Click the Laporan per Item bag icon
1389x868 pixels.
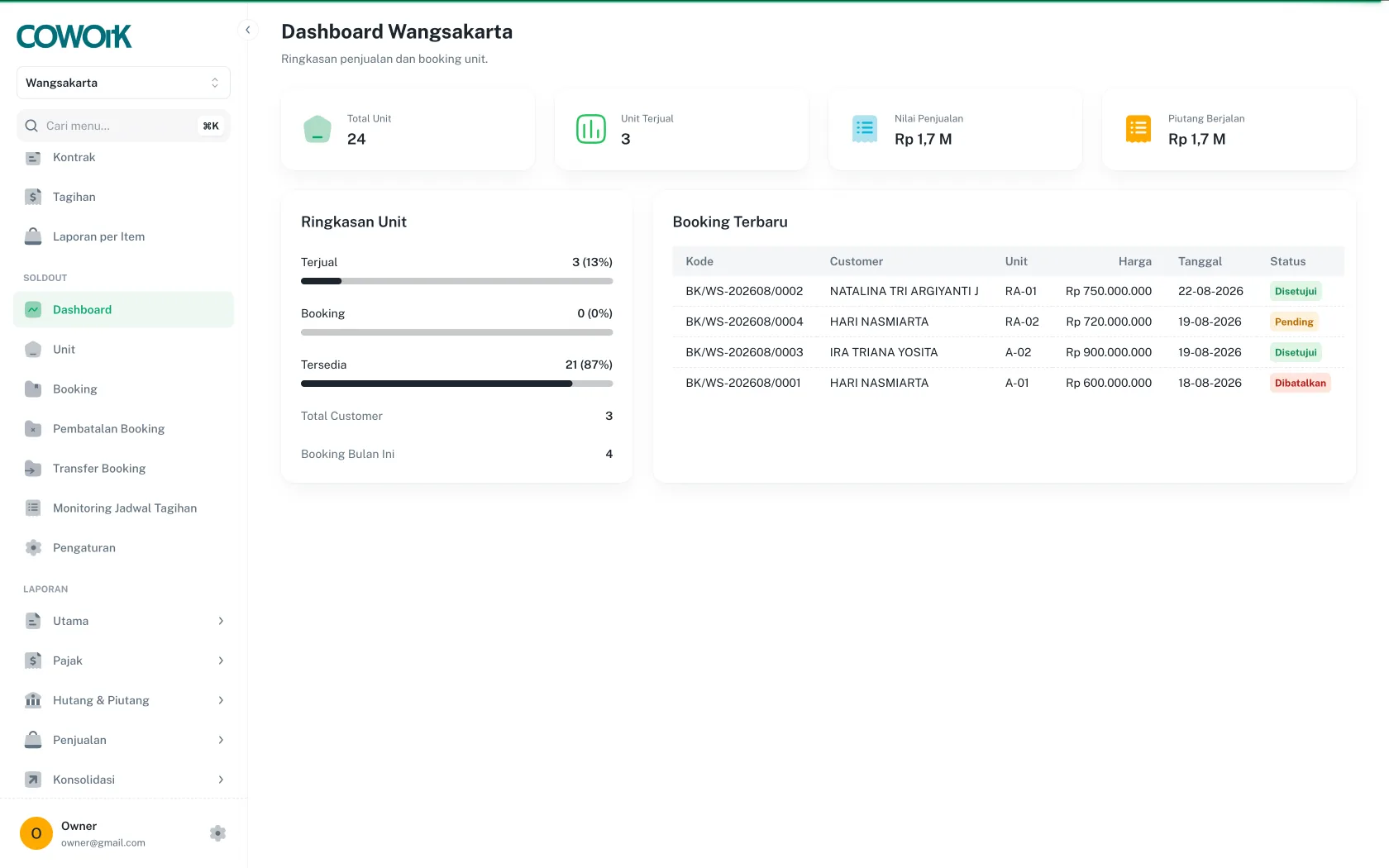click(x=33, y=236)
